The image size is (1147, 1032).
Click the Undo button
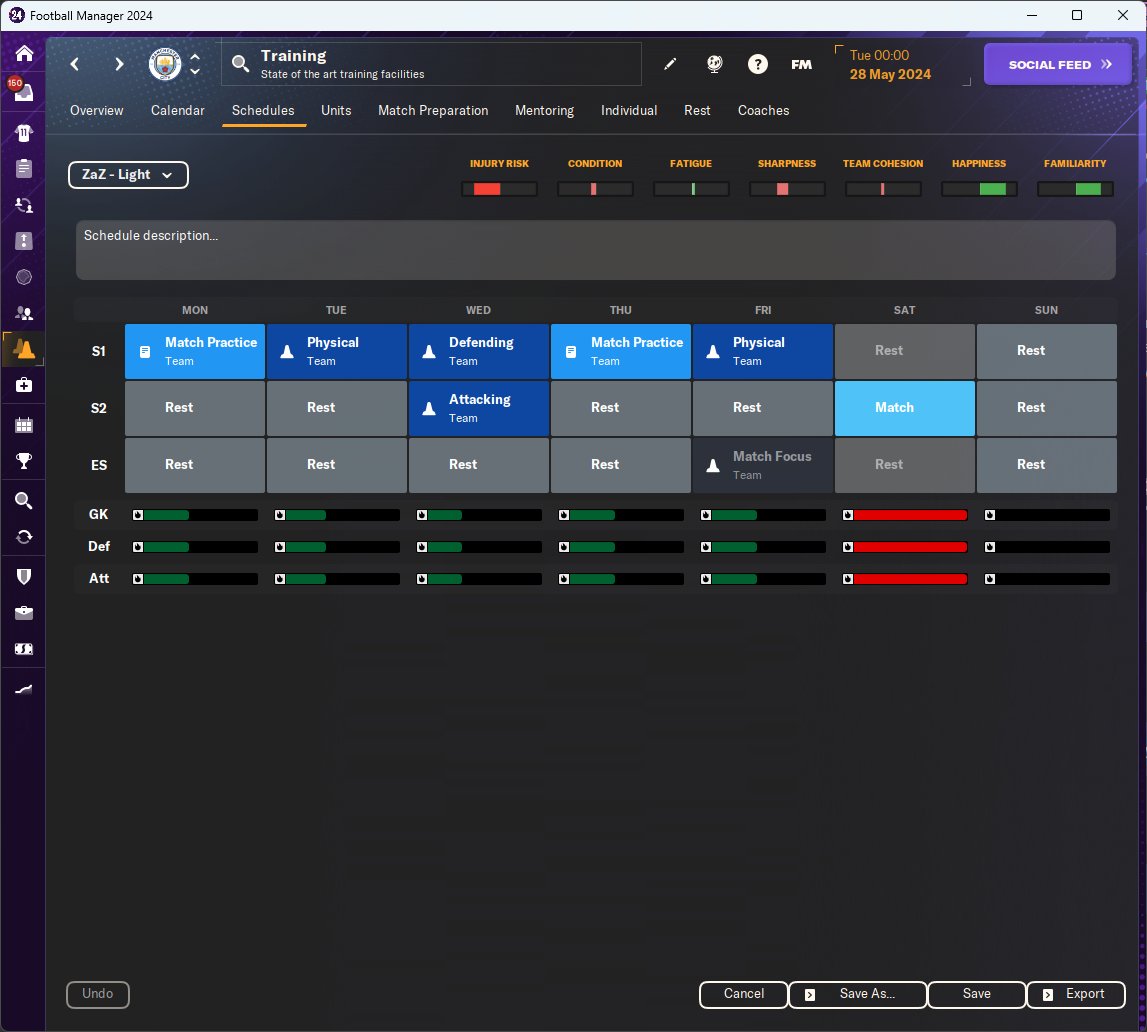[x=98, y=994]
